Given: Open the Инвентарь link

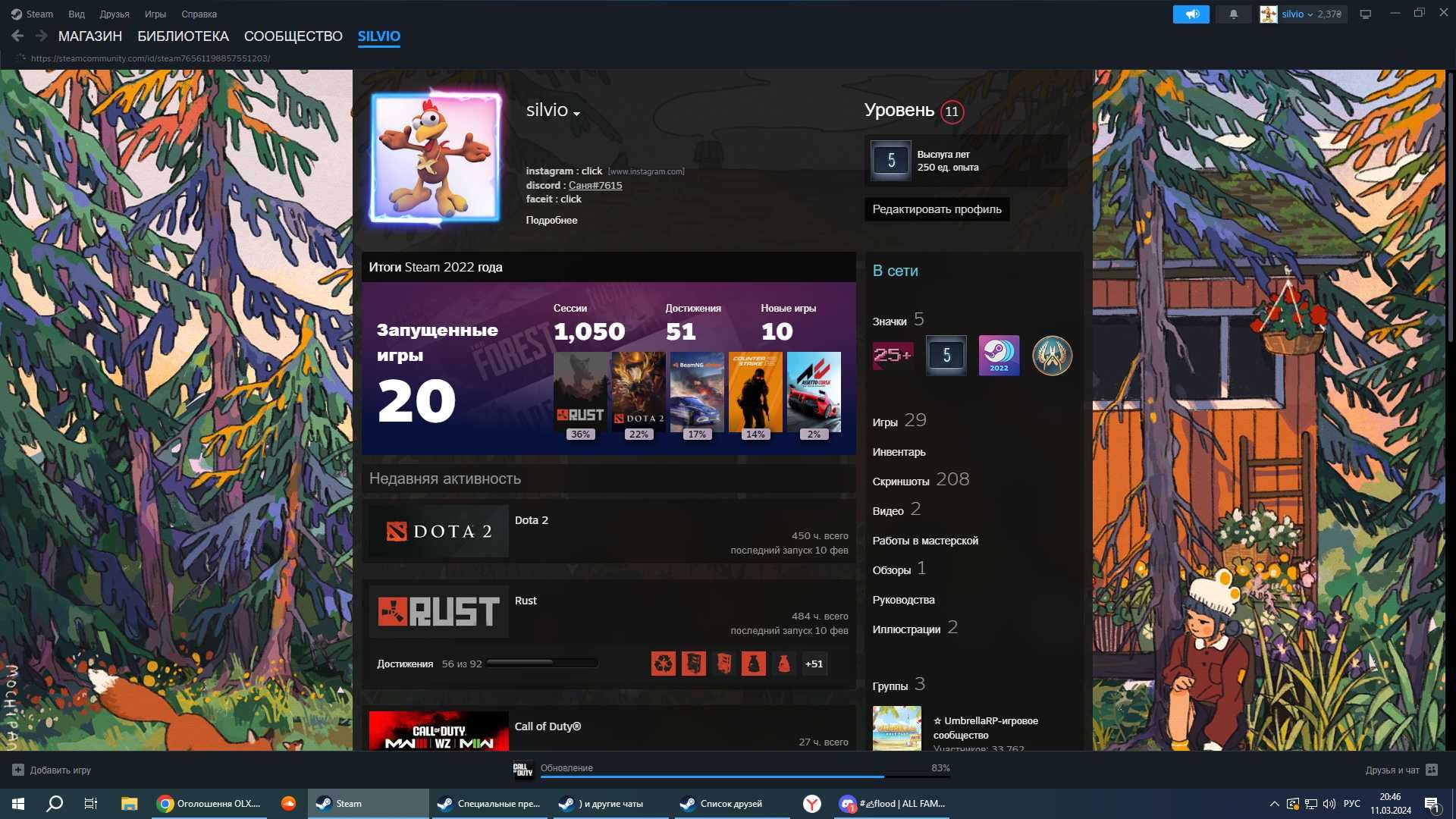Looking at the screenshot, I should coord(899,452).
